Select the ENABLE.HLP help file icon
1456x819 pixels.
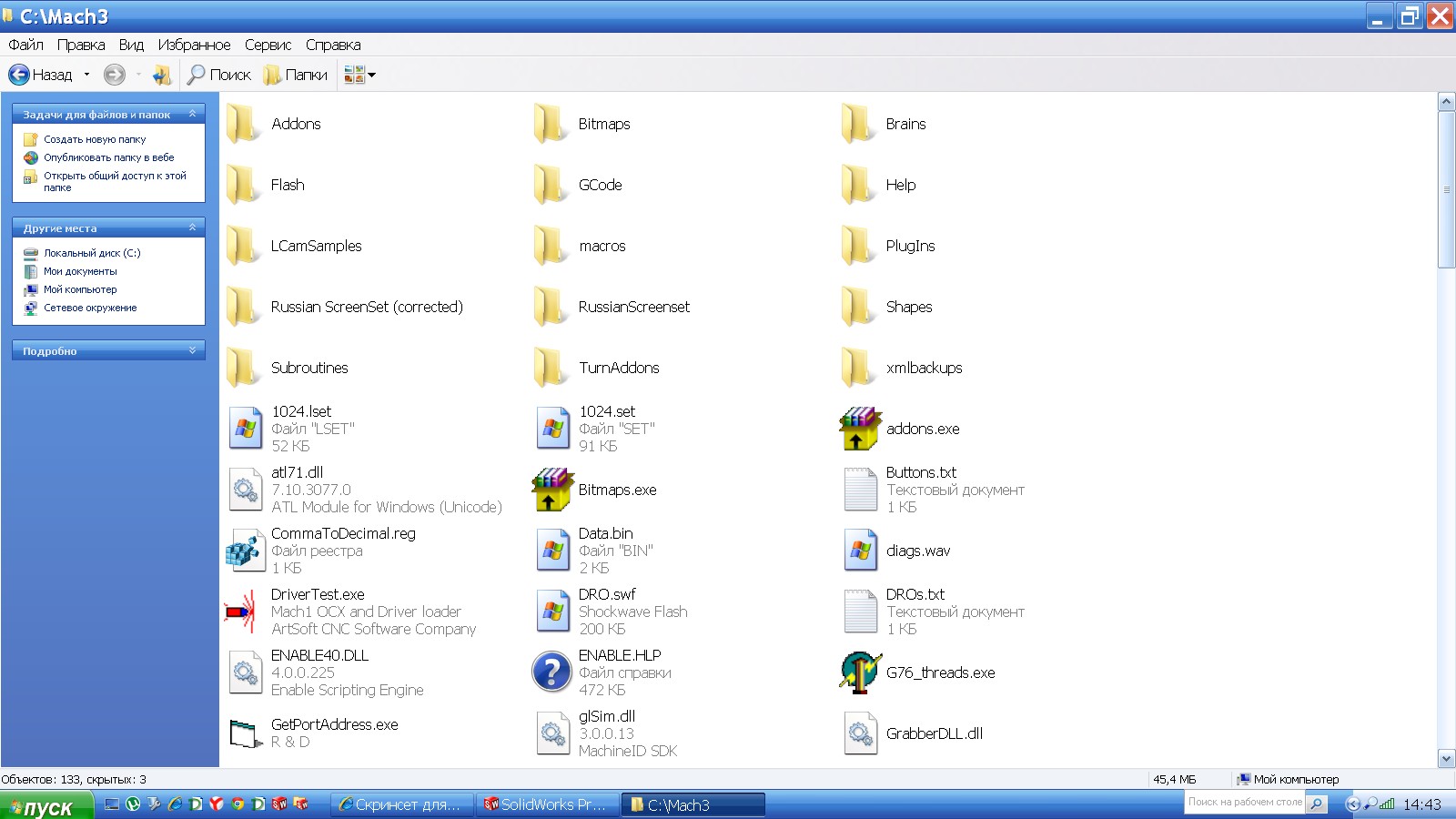(x=551, y=672)
